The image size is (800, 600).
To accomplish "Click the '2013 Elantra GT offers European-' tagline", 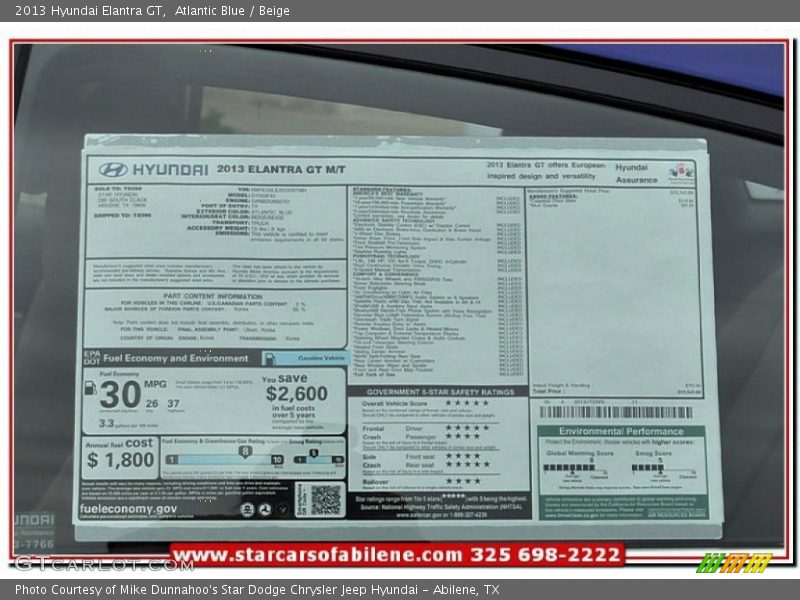I will (546, 165).
